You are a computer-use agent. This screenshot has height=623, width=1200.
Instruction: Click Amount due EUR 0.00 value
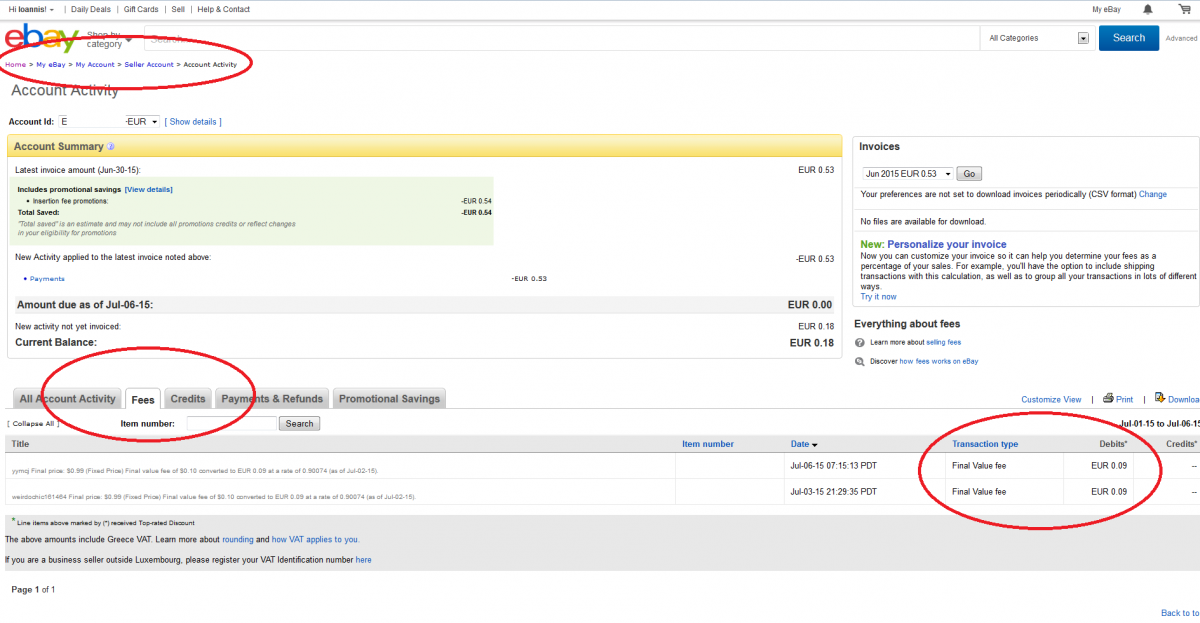click(810, 305)
